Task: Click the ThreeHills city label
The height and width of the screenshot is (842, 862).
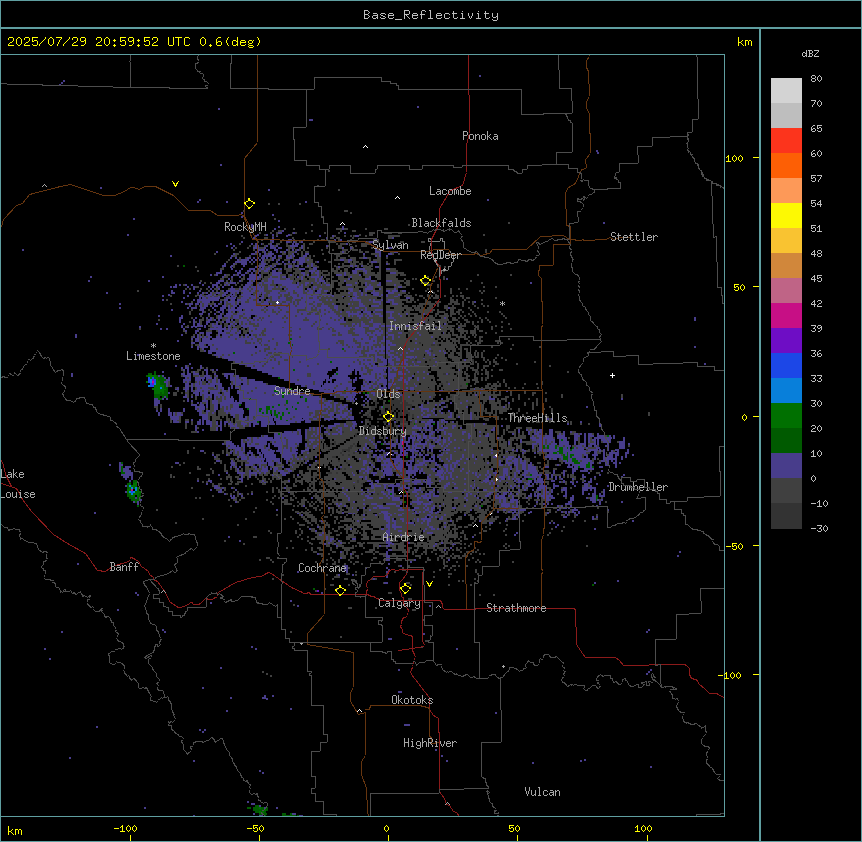Action: 537,418
